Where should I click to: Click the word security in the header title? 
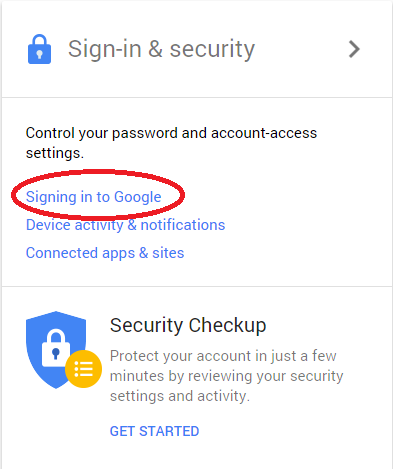click(x=212, y=50)
